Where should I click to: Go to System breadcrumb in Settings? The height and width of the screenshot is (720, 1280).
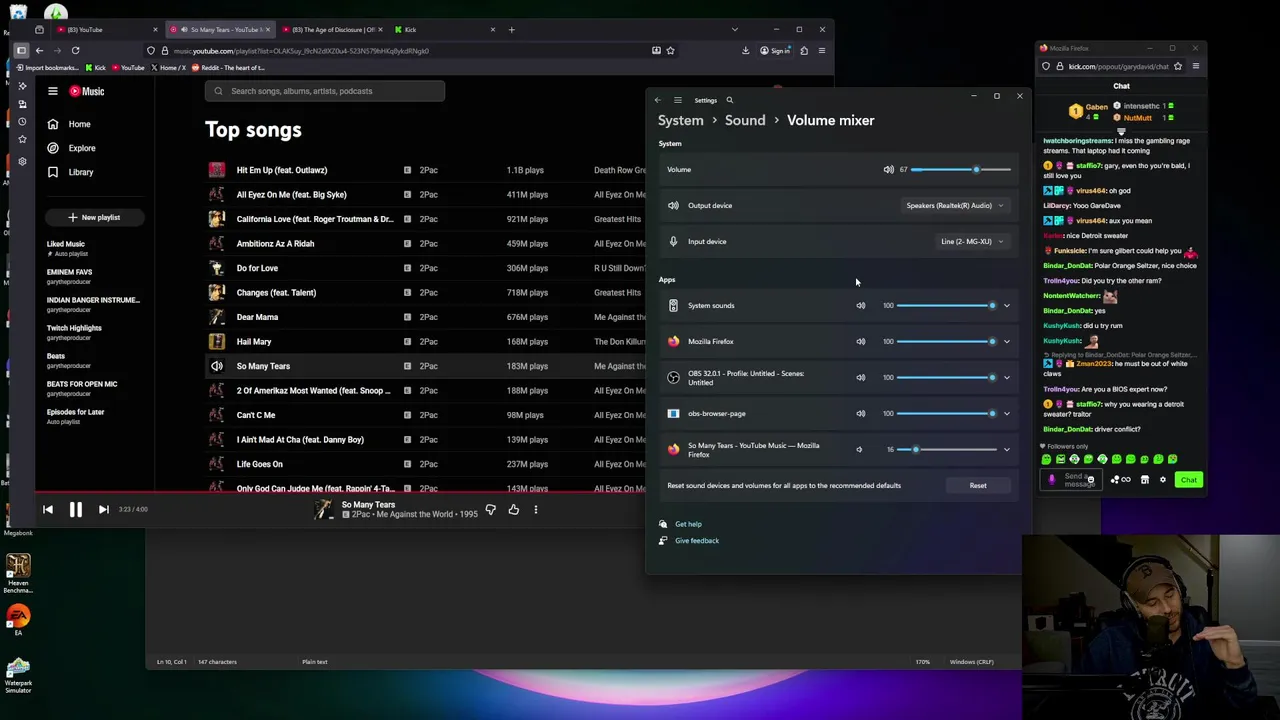(681, 120)
